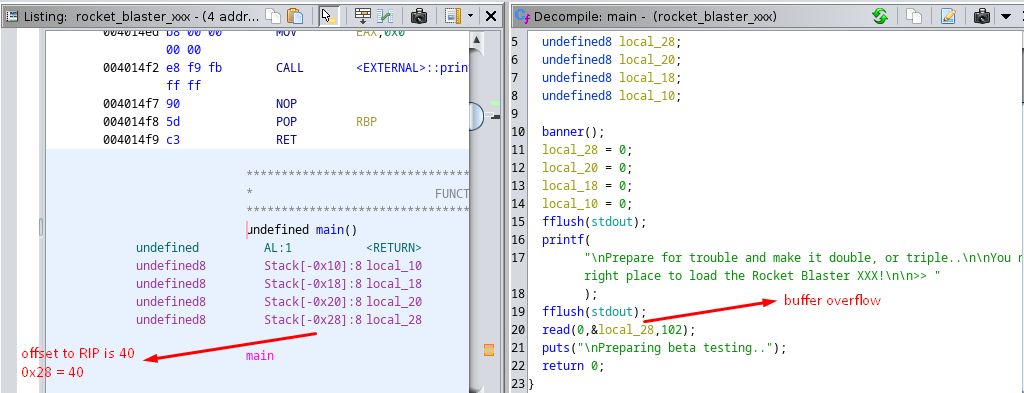Click the Paste icon in Listing toolbar
This screenshot has width=1024, height=393.
point(296,15)
